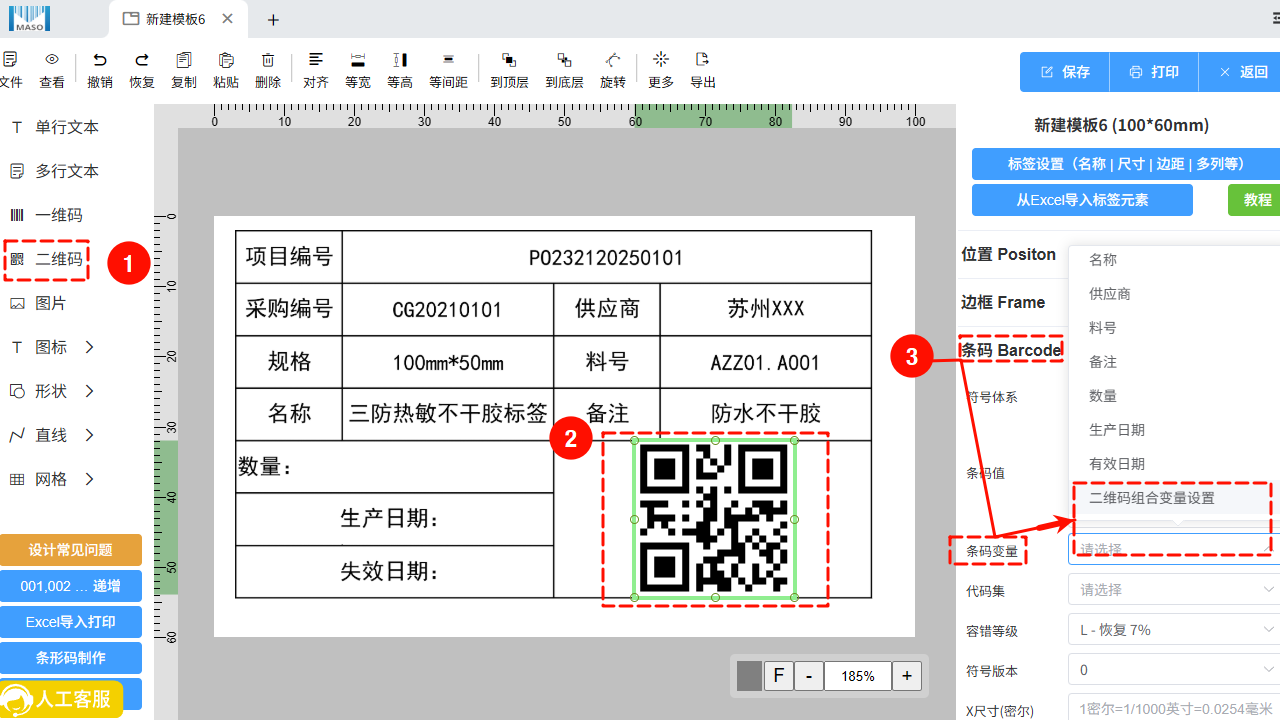Screen dimensions: 1280x720
Task: Apply Equal Height (等高) tool
Action: tap(400, 70)
